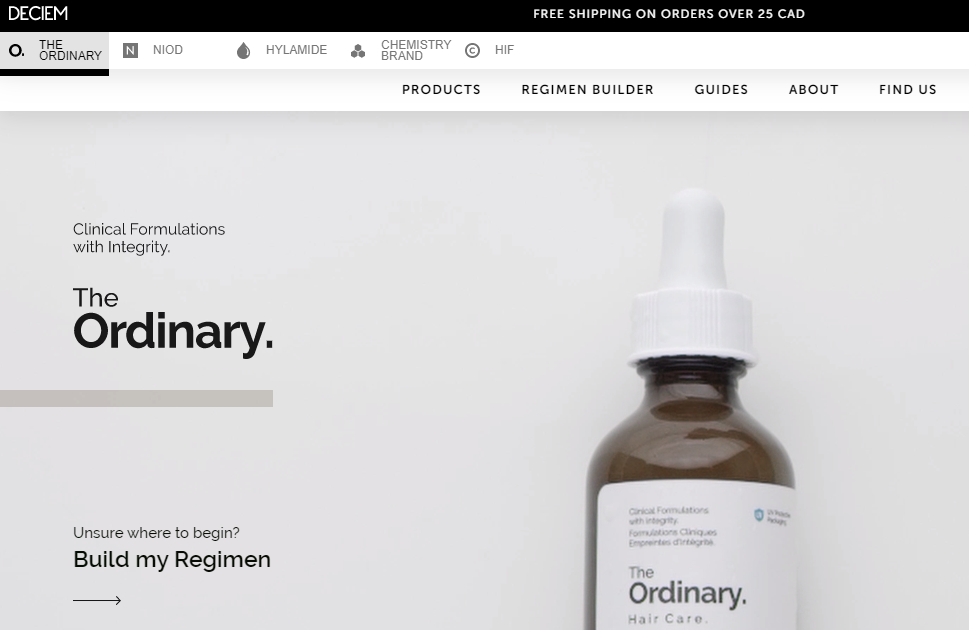The height and width of the screenshot is (630, 969).
Task: Click the DECIEM logo
Action: (38, 14)
